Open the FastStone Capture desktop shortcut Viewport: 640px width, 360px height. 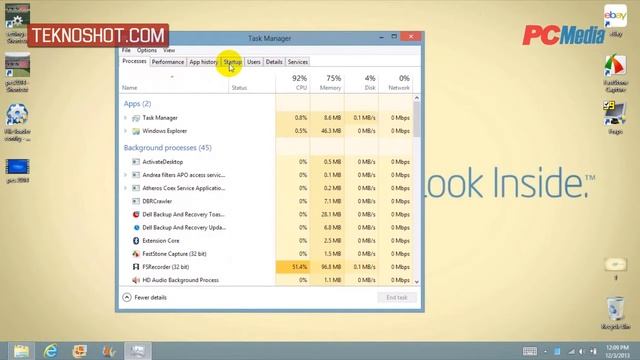coord(616,73)
